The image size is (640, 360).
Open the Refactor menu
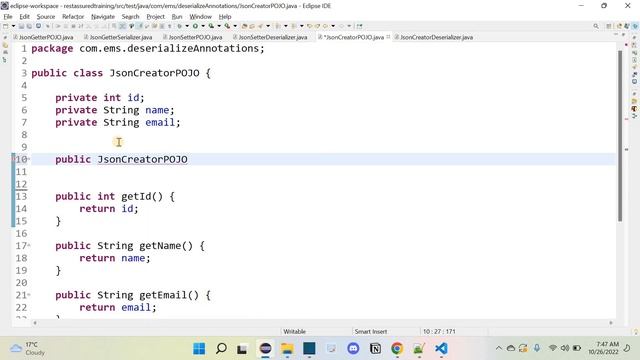(x=73, y=17)
